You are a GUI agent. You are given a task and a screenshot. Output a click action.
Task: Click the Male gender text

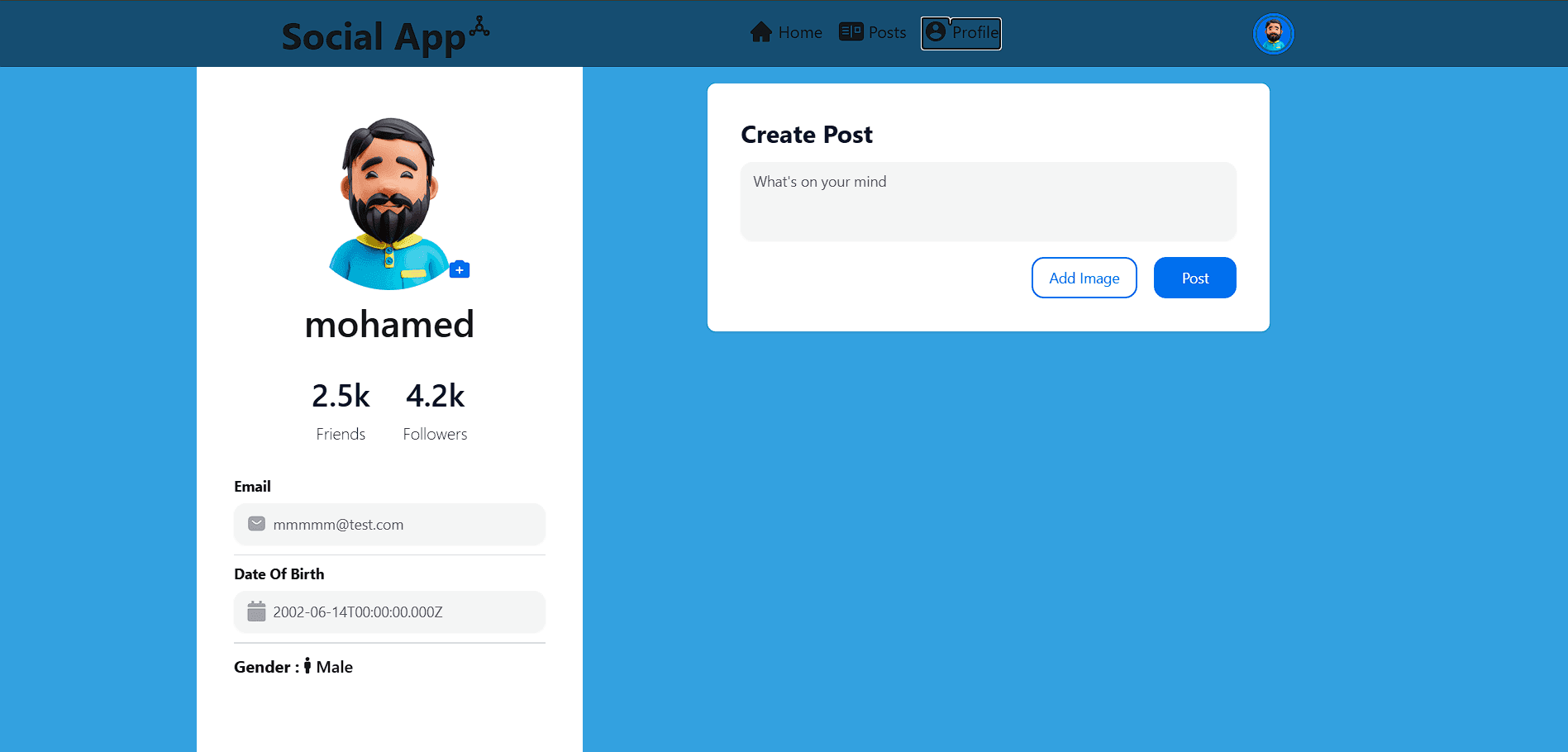(335, 667)
